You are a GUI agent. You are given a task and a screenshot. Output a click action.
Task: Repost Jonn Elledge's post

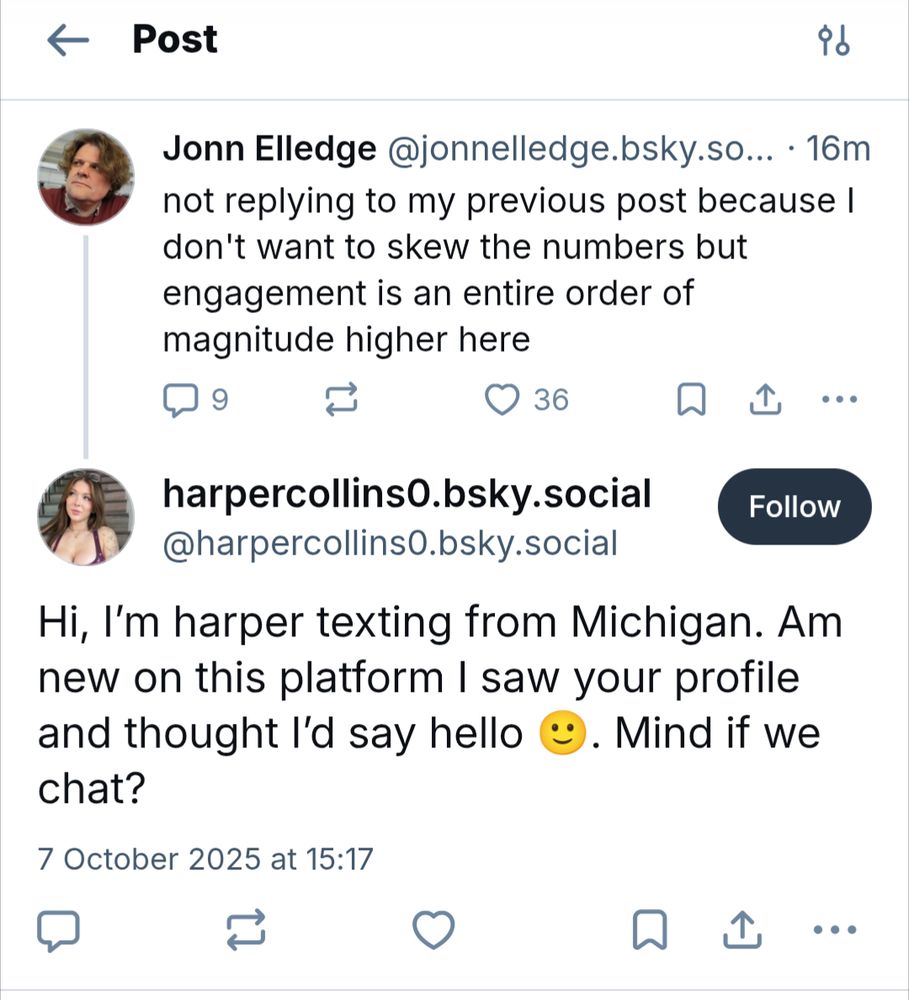[343, 401]
